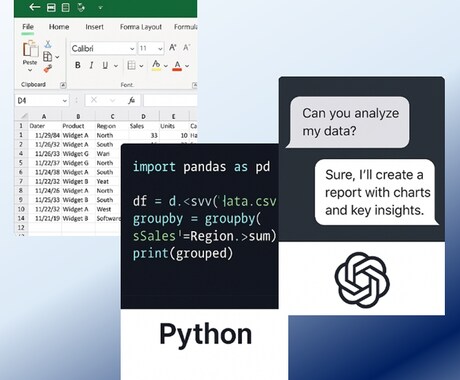Click the date cell '11/21/19'
The width and height of the screenshot is (460, 380).
point(45,218)
